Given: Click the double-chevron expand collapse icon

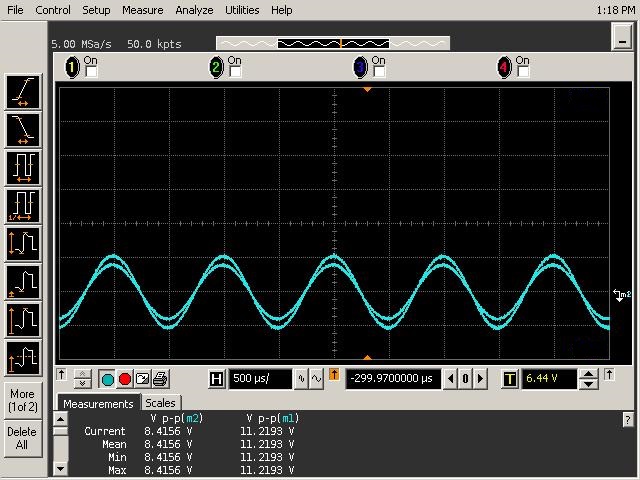Looking at the screenshot, I should click(82, 379).
